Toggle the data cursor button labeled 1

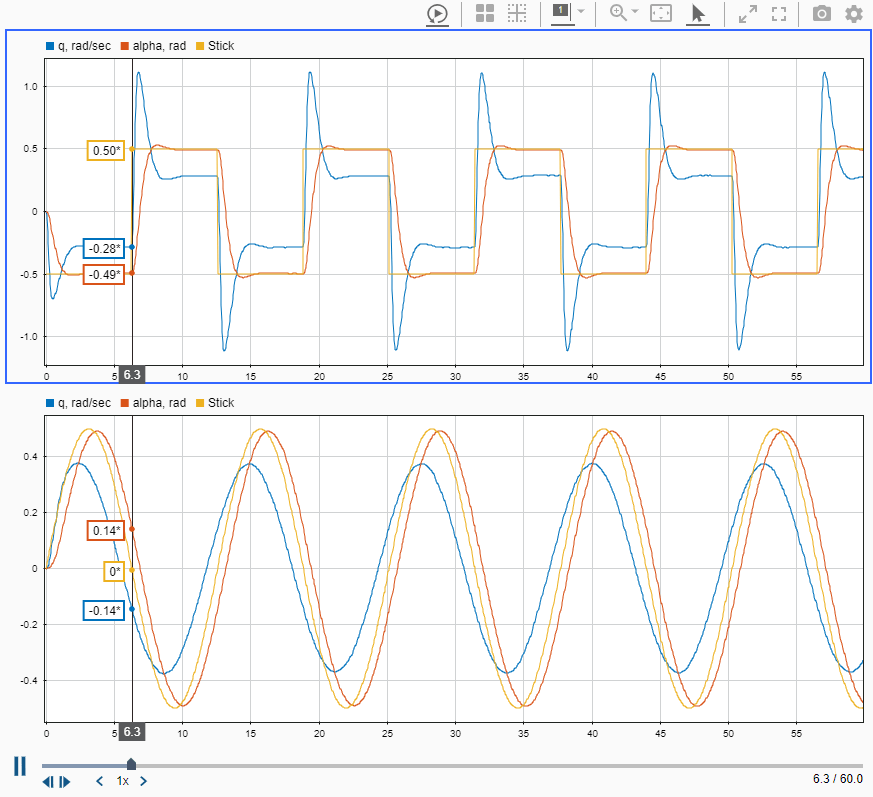(x=562, y=12)
